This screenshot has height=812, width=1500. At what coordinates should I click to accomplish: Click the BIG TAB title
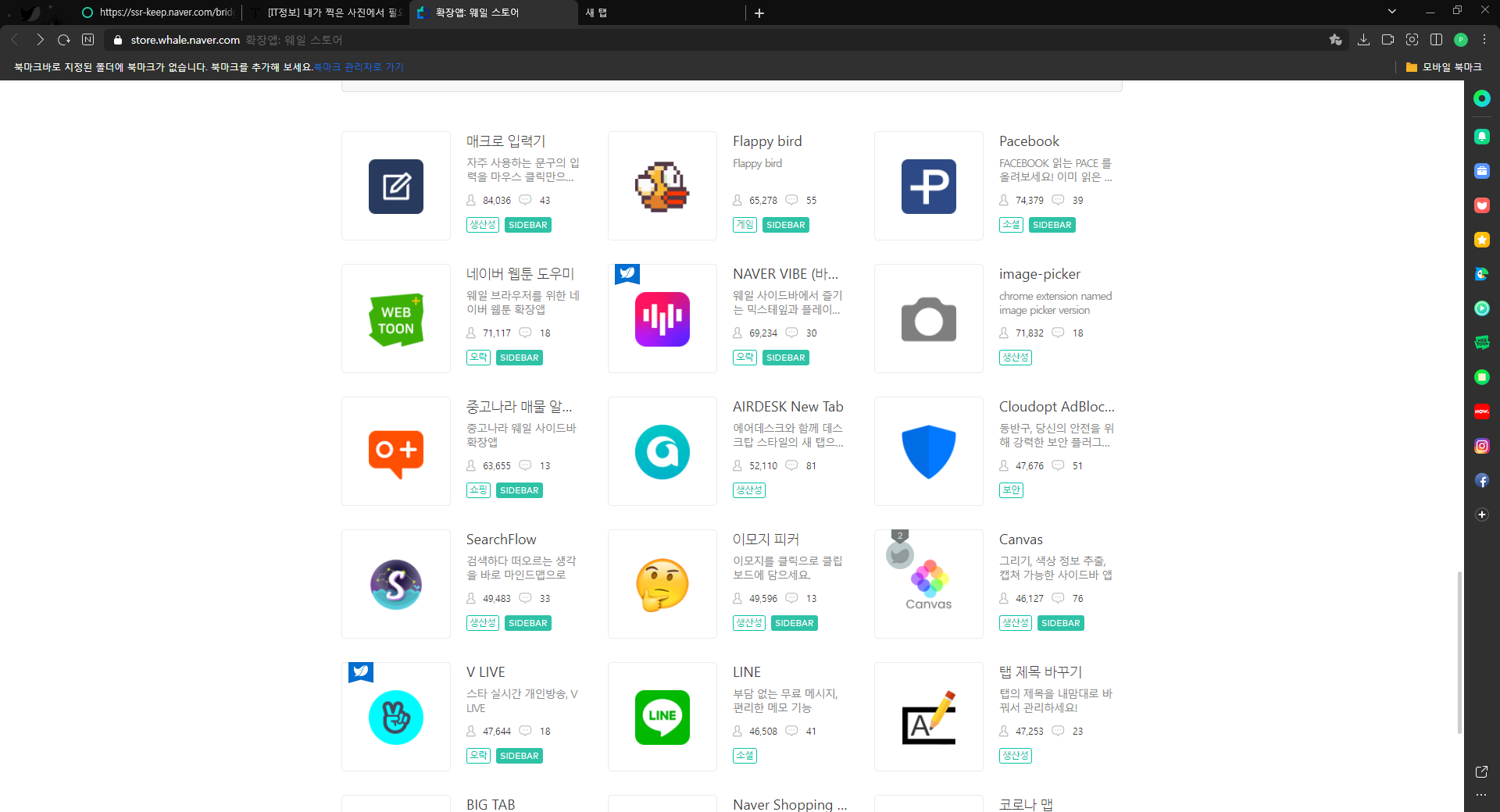pos(491,804)
